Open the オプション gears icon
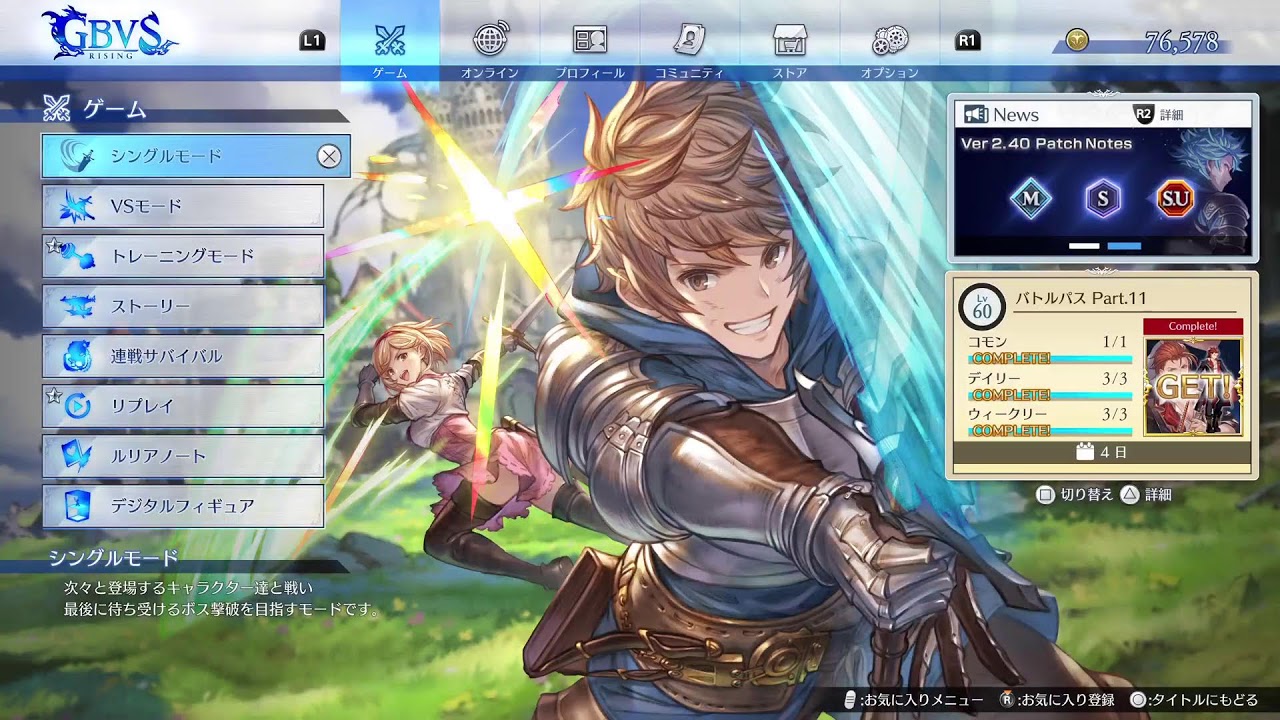 pyautogui.click(x=890, y=40)
